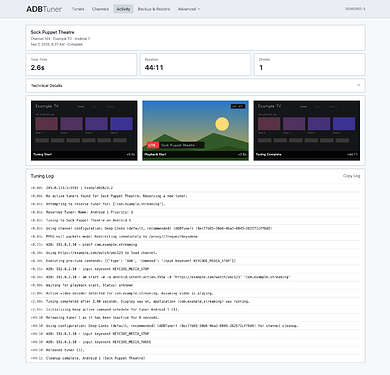Viewport: 390px width, 375px height.
Task: Click the 'Using channel configuration: Deep Links' log line
Action: point(195,228)
